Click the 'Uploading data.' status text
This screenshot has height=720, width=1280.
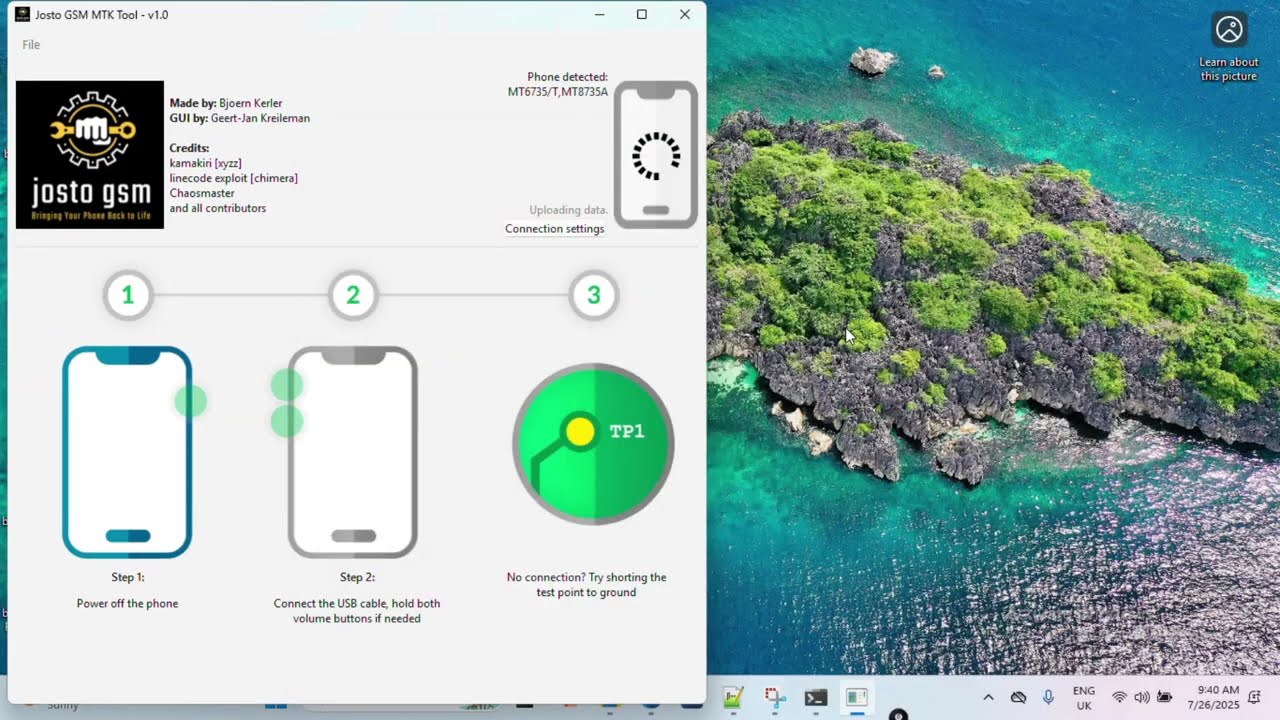[x=568, y=210]
